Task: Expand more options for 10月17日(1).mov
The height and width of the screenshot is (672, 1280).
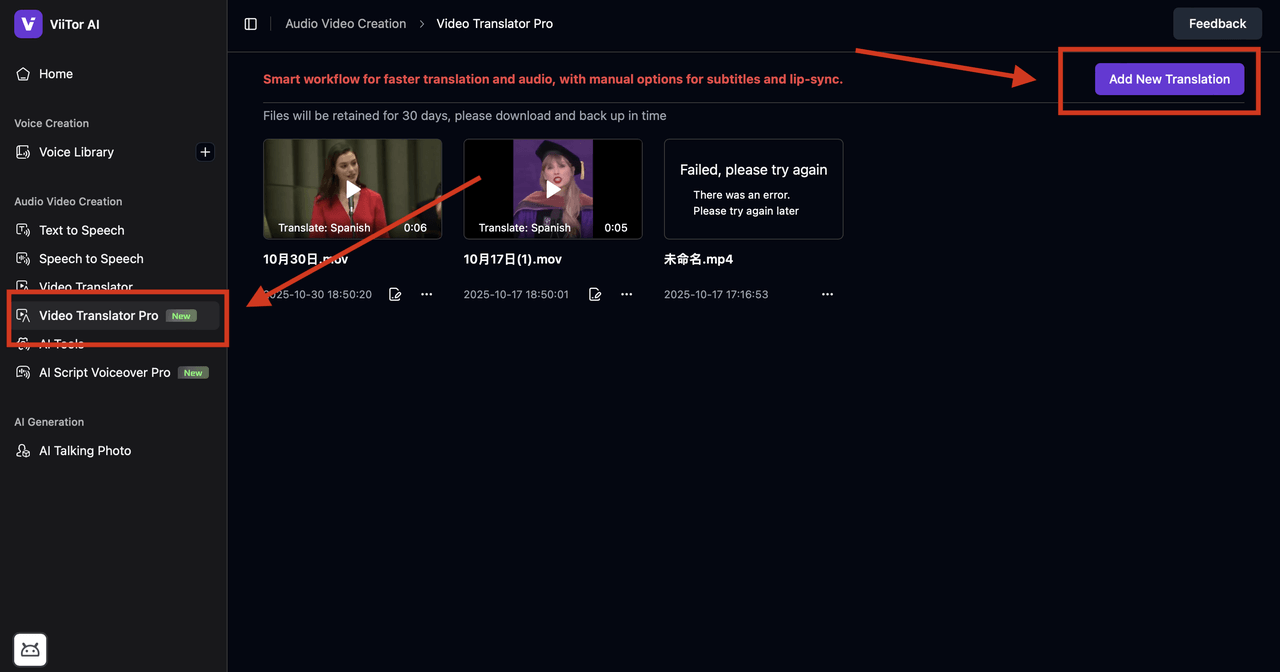Action: 627,295
